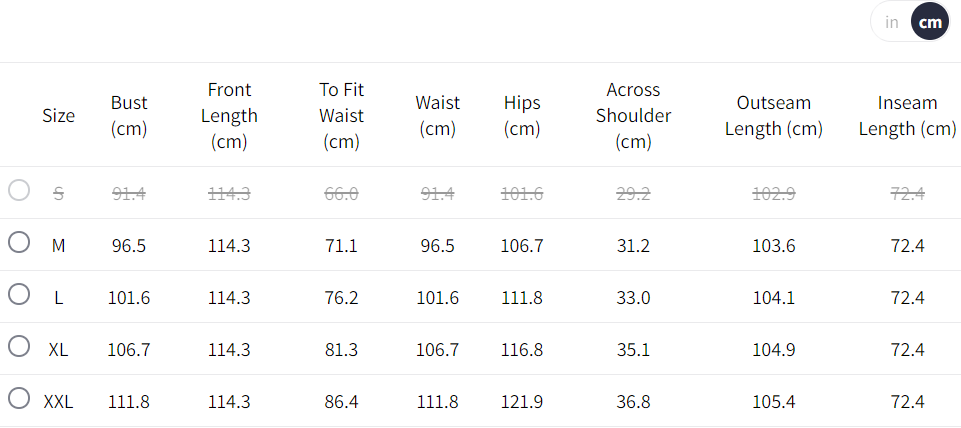Click the Front Length (cm) column header
Viewport: 961px width, 428px height.
click(x=229, y=115)
